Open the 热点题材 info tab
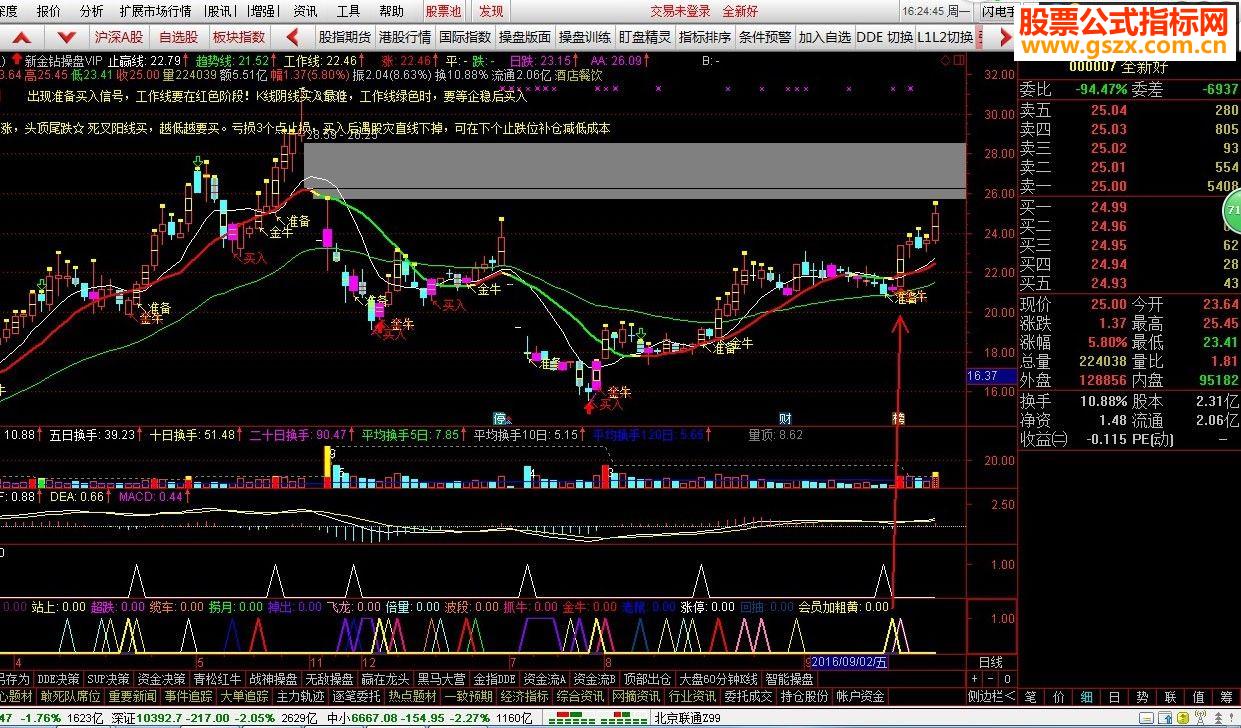Screen dimensions: 1241x728 click(413, 696)
